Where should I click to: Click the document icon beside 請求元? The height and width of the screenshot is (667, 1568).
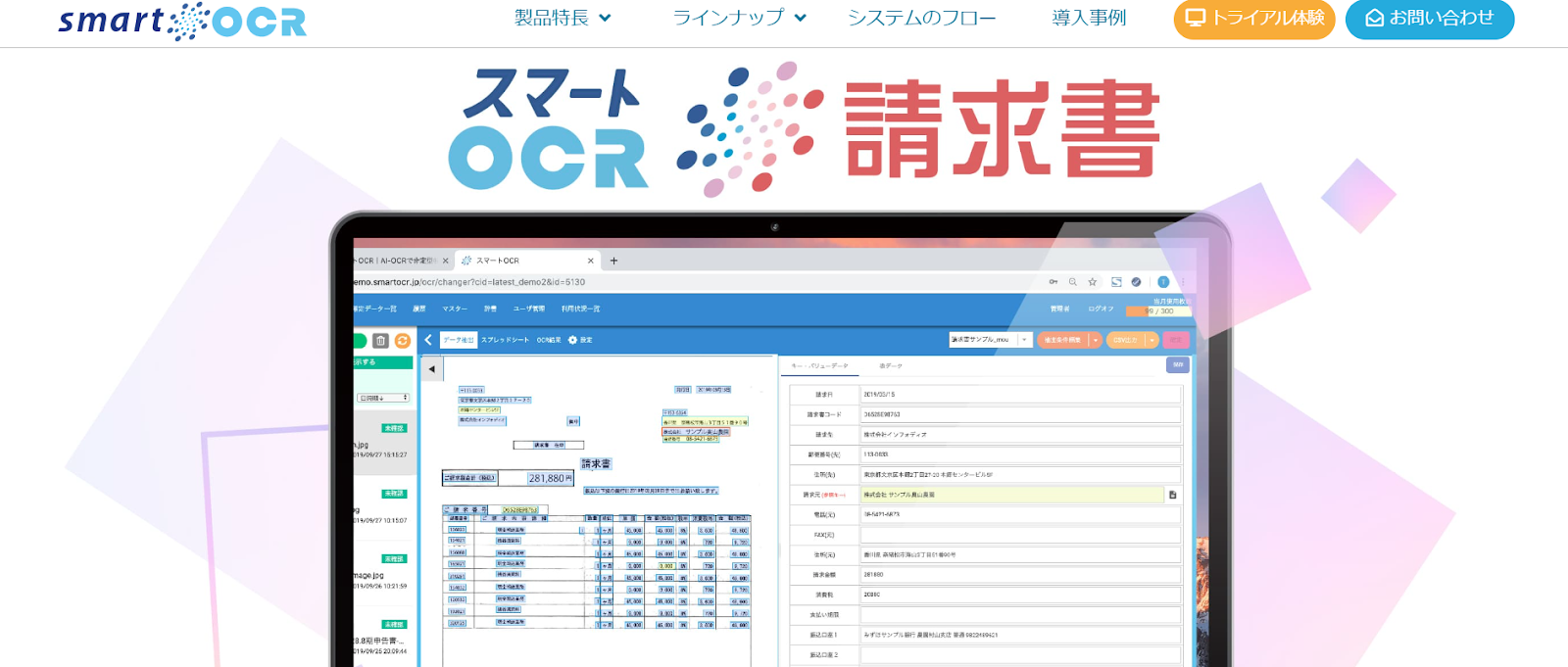1173,495
